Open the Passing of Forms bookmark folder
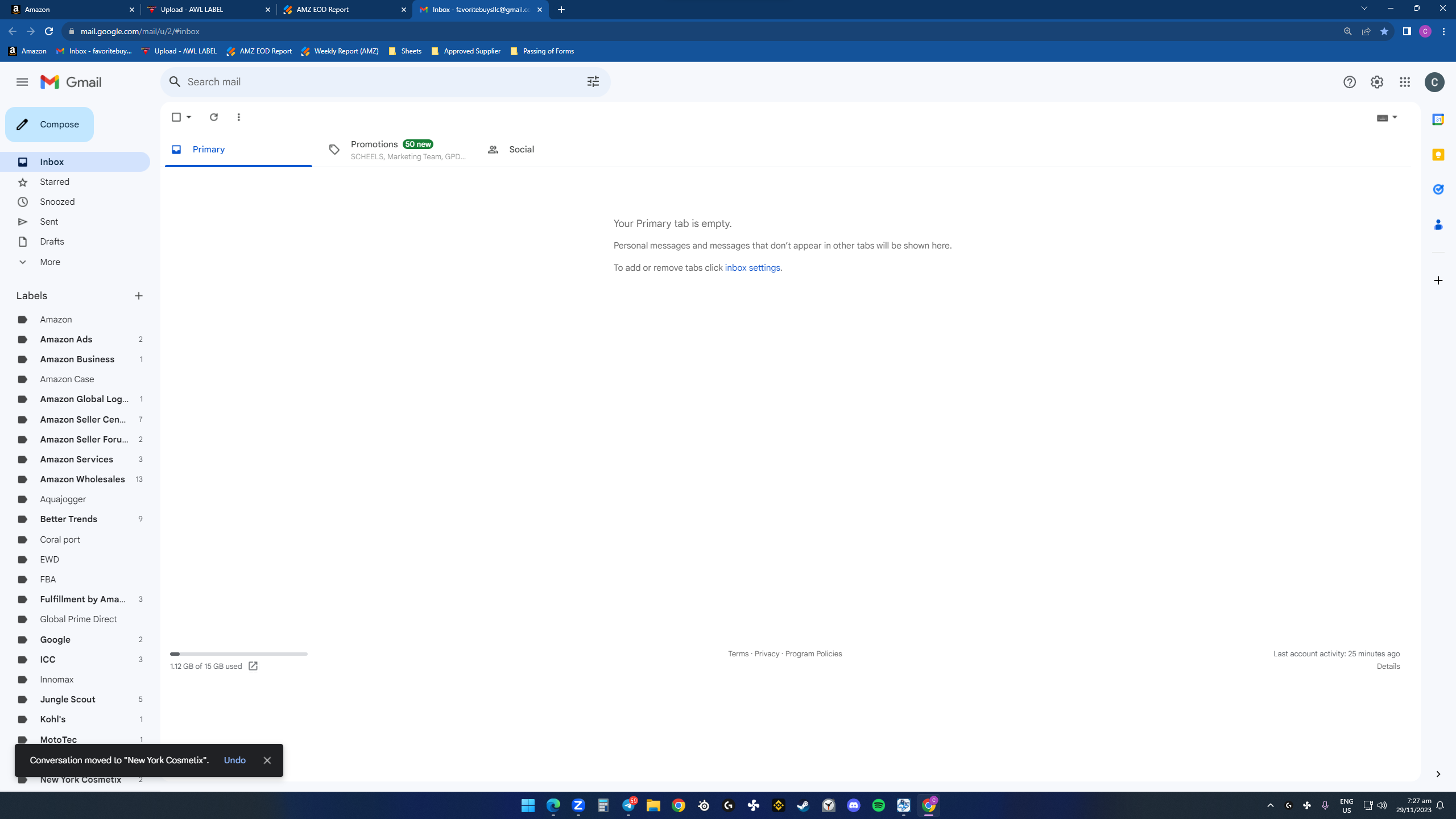 click(542, 51)
